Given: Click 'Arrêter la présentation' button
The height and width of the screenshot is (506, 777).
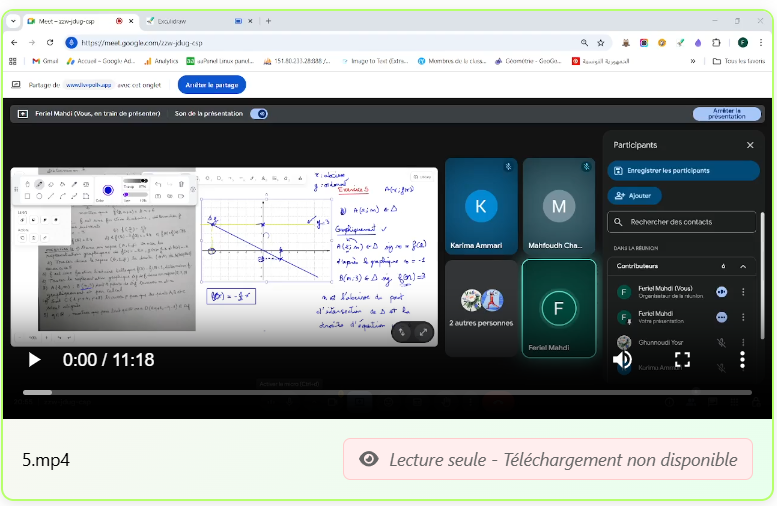Looking at the screenshot, I should click(x=726, y=114).
